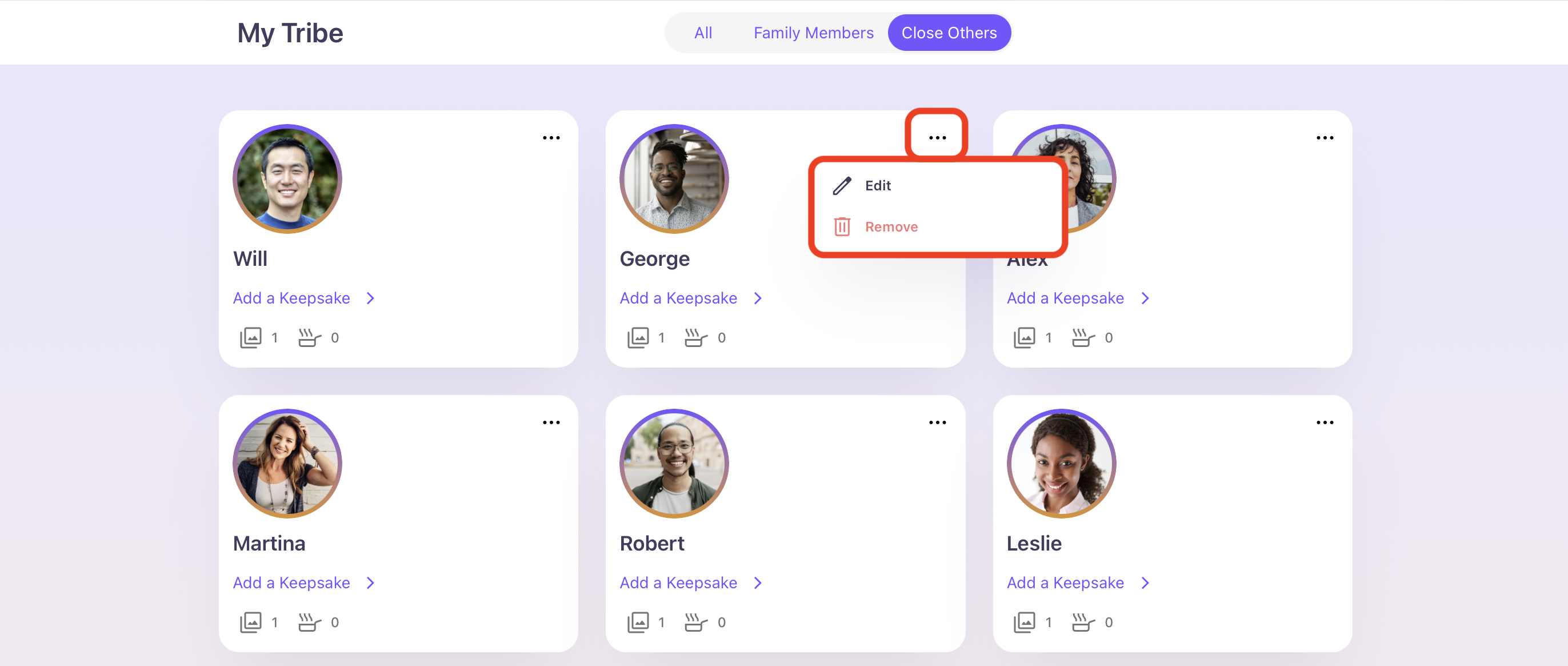Click the trash Remove icon in George's menu
This screenshot has height=666, width=1568.
[842, 226]
